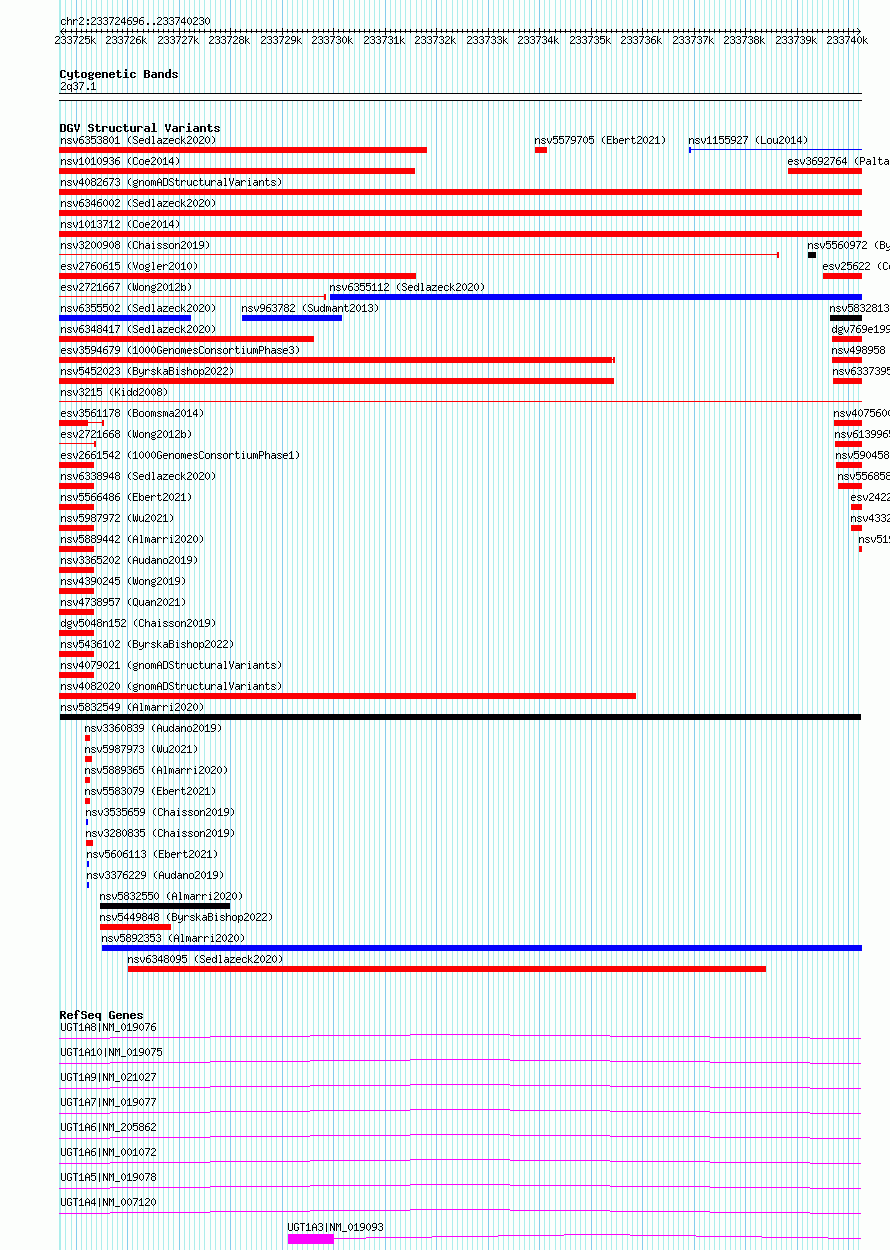The width and height of the screenshot is (890, 1250).
Task: Click the UGT1A7|NM_019077 gene label
Action: (x=108, y=1102)
